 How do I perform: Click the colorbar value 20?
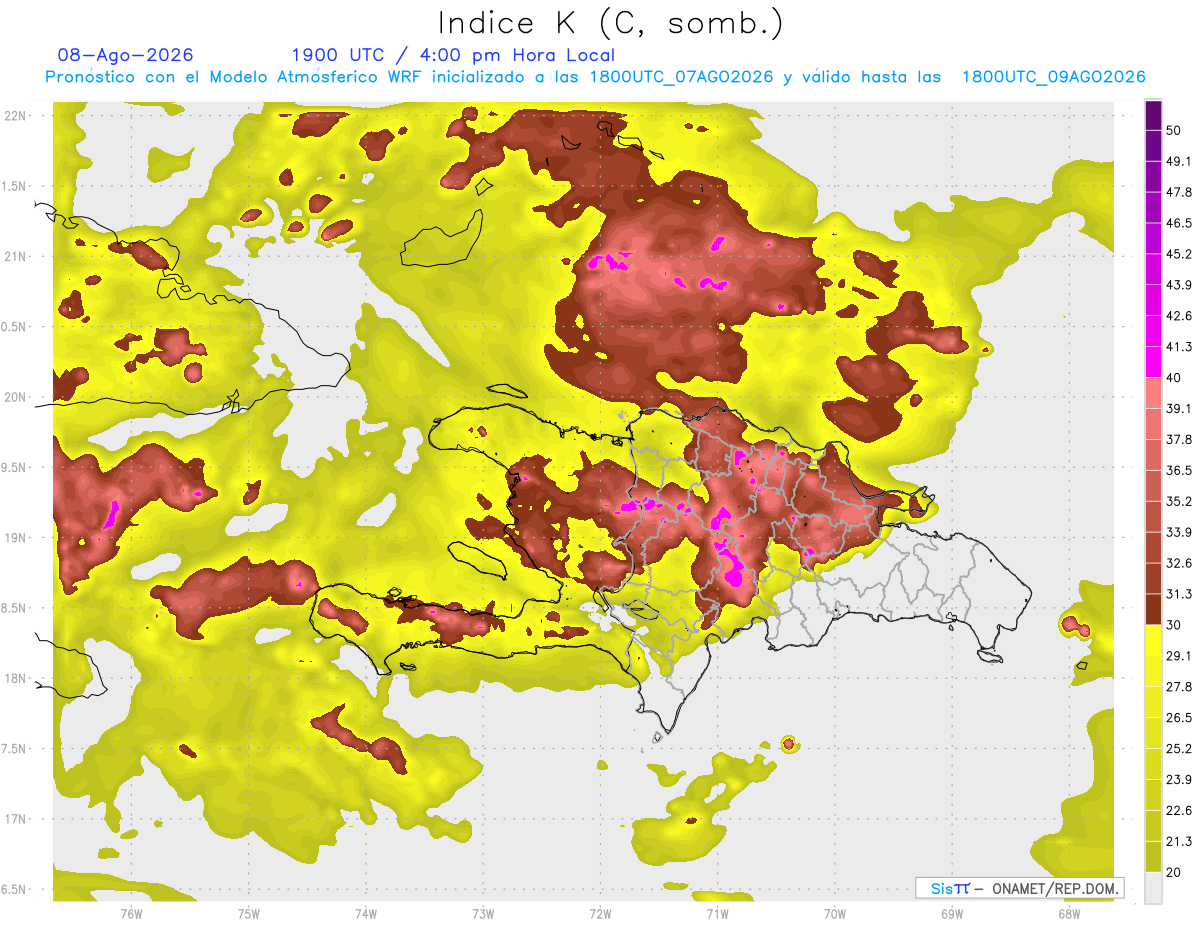coord(1175,872)
